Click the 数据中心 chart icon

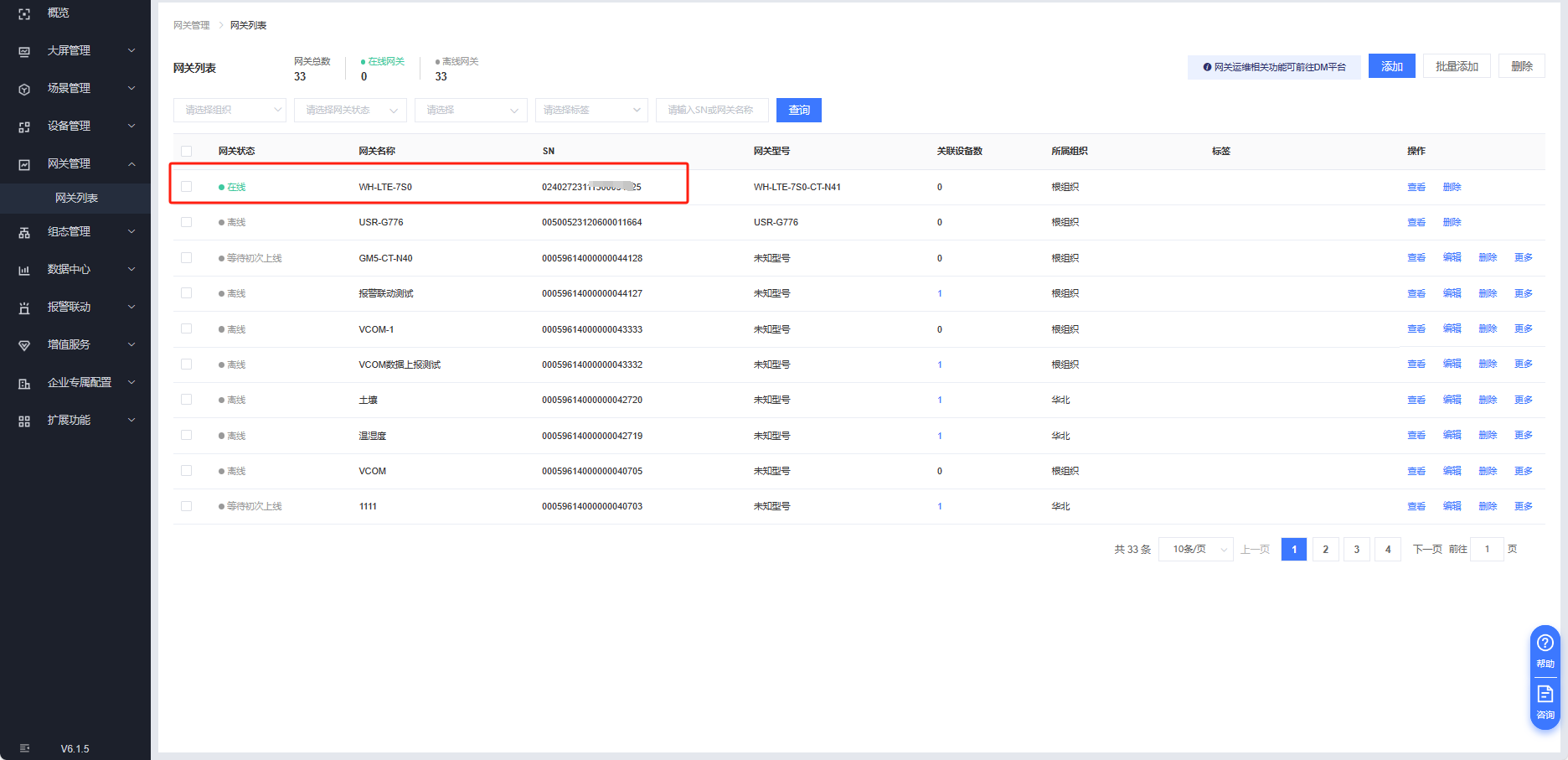24,270
